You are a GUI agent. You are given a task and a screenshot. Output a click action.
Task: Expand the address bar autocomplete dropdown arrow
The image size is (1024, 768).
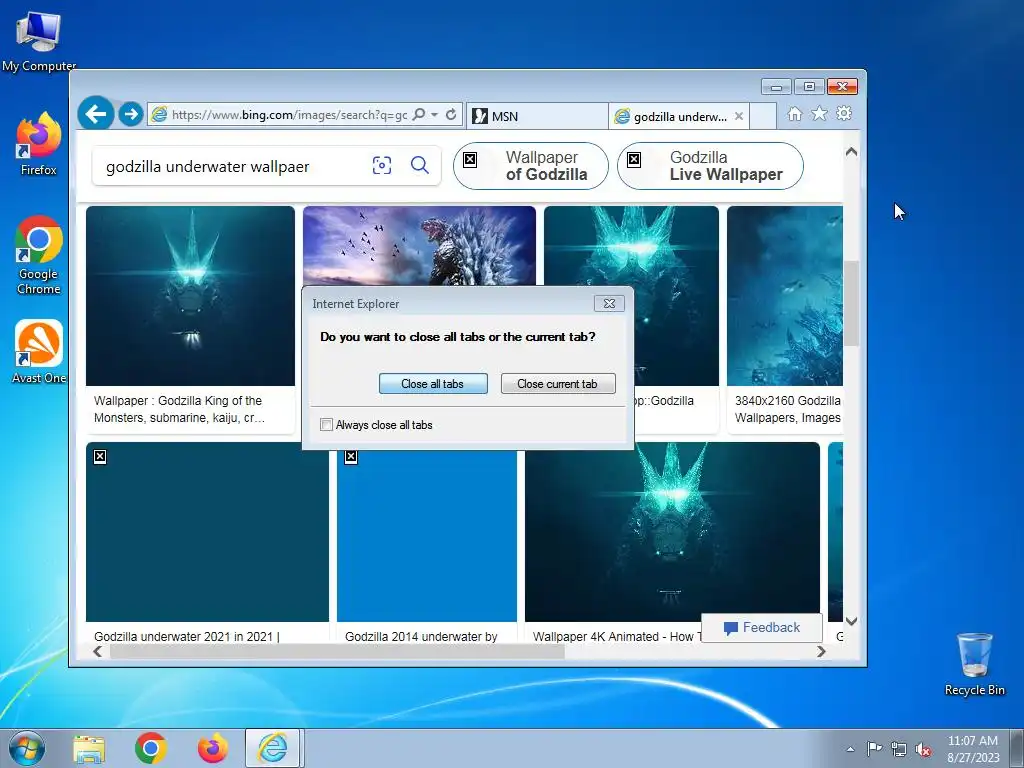click(434, 114)
